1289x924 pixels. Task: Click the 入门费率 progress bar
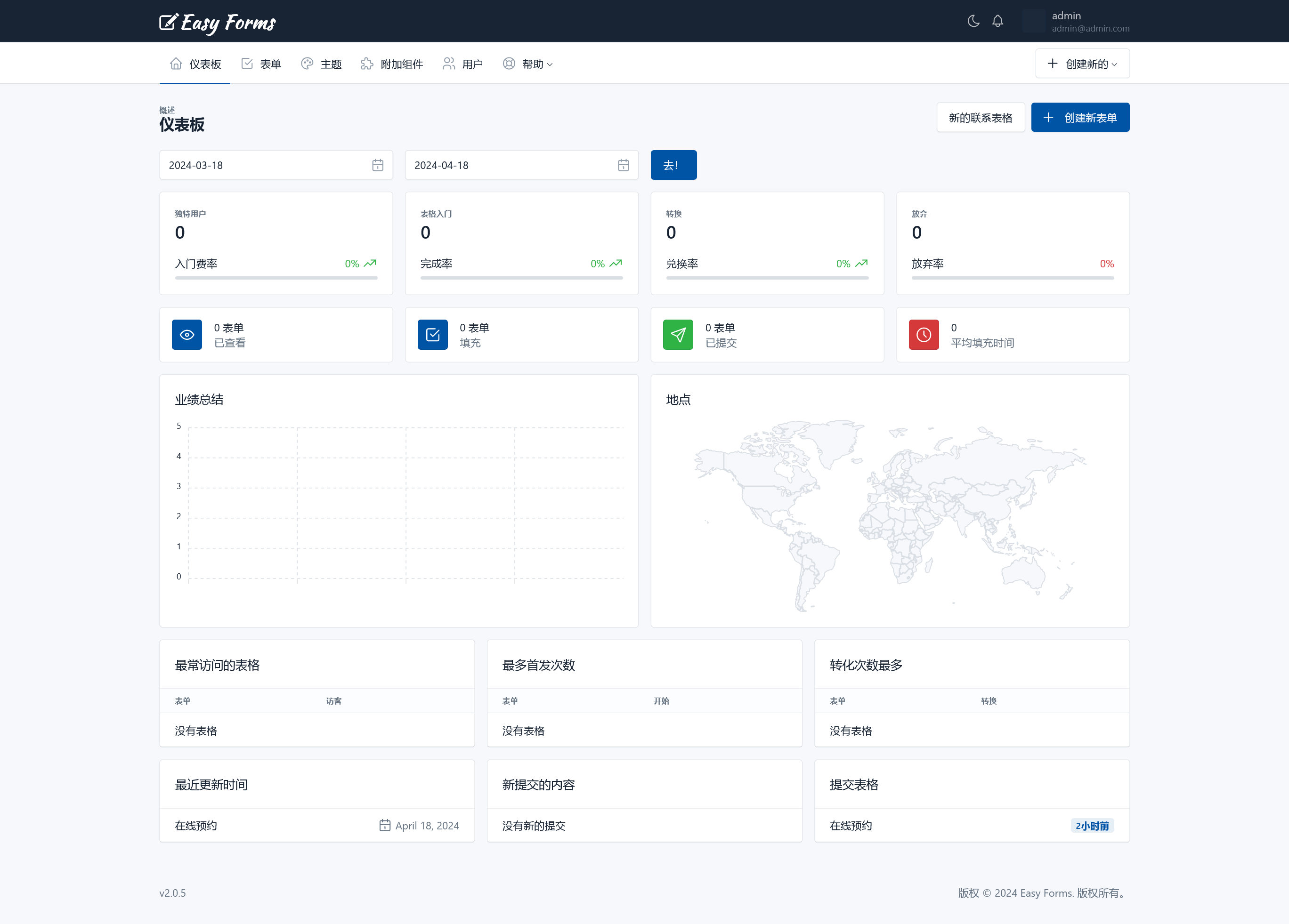point(276,278)
